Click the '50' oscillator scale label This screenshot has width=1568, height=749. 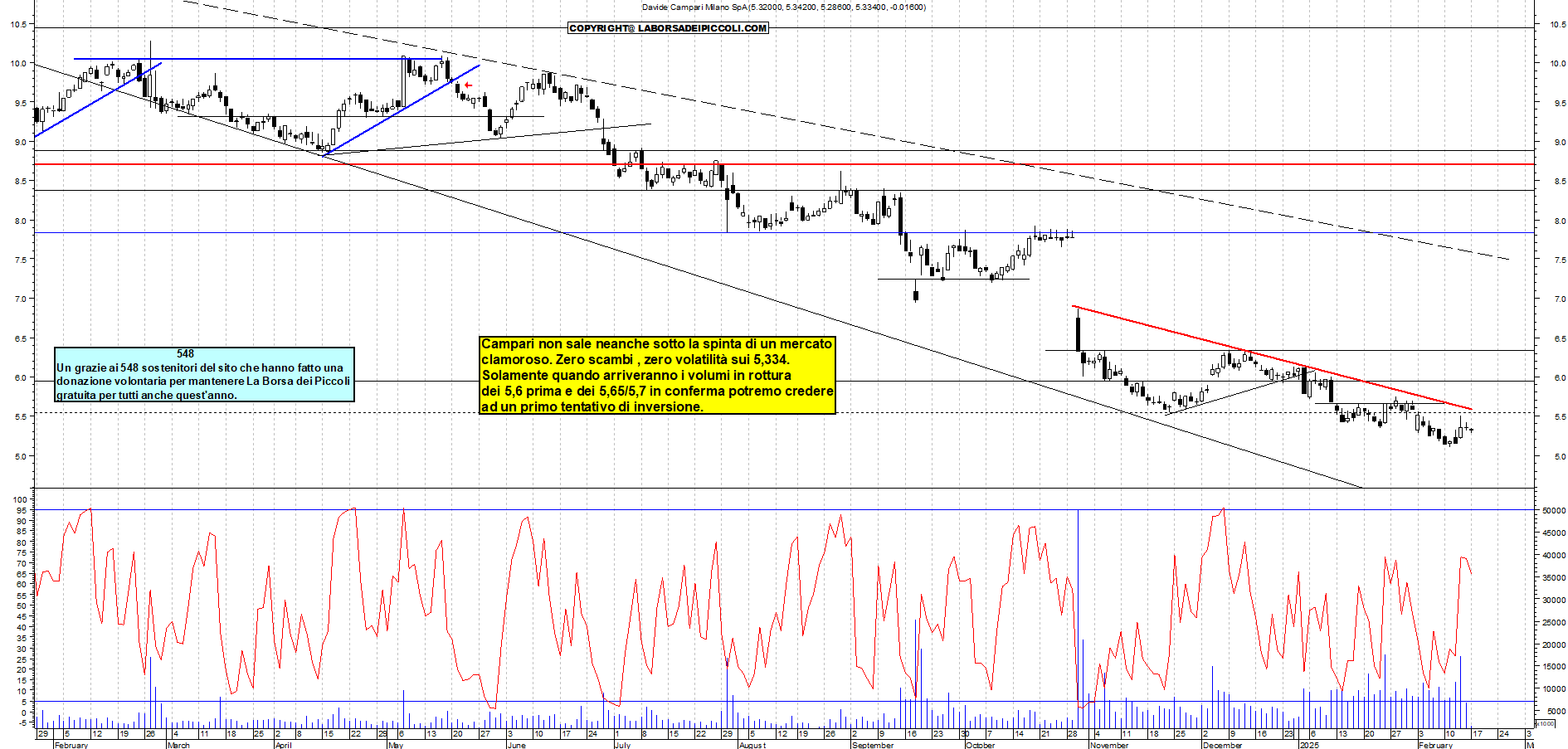22,606
